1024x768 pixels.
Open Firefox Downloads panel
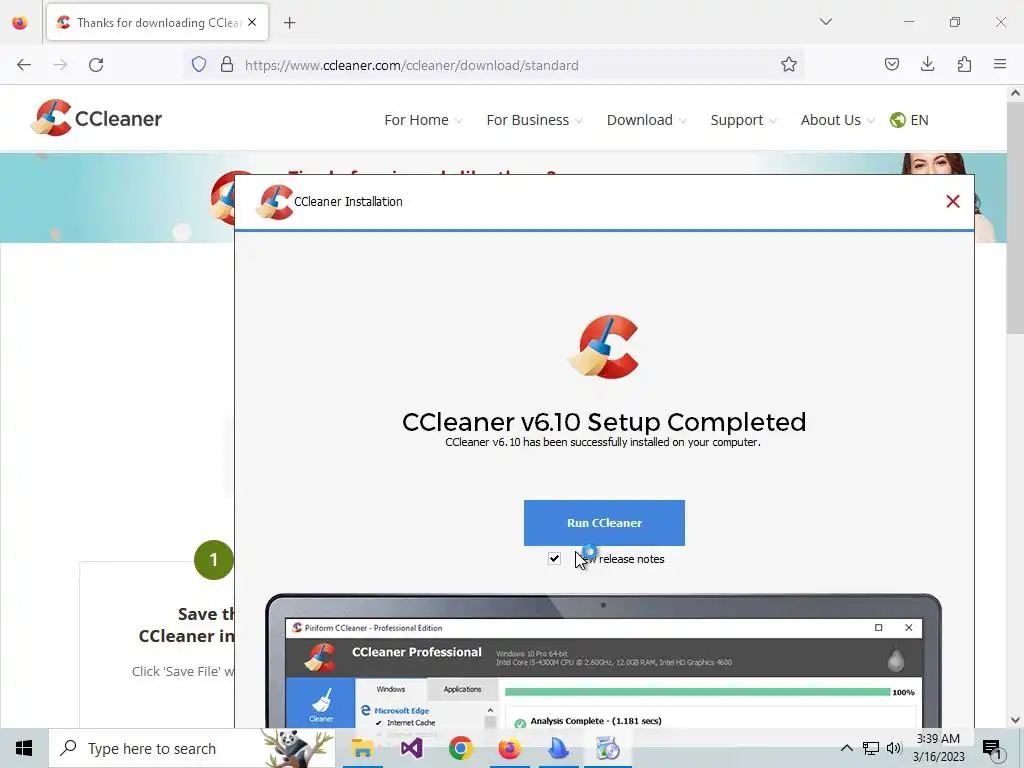point(927,64)
